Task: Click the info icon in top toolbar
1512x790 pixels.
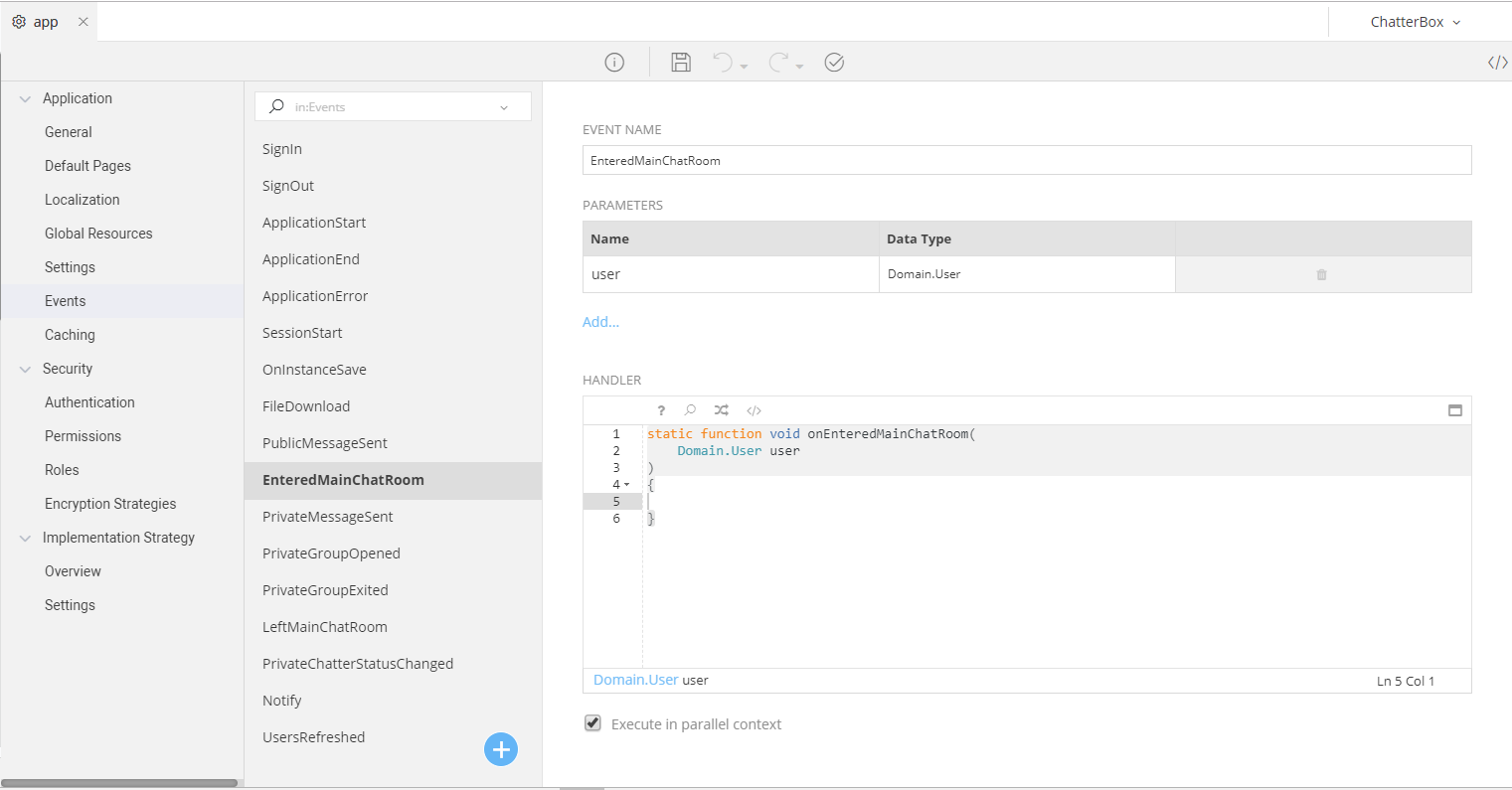Action: click(614, 63)
